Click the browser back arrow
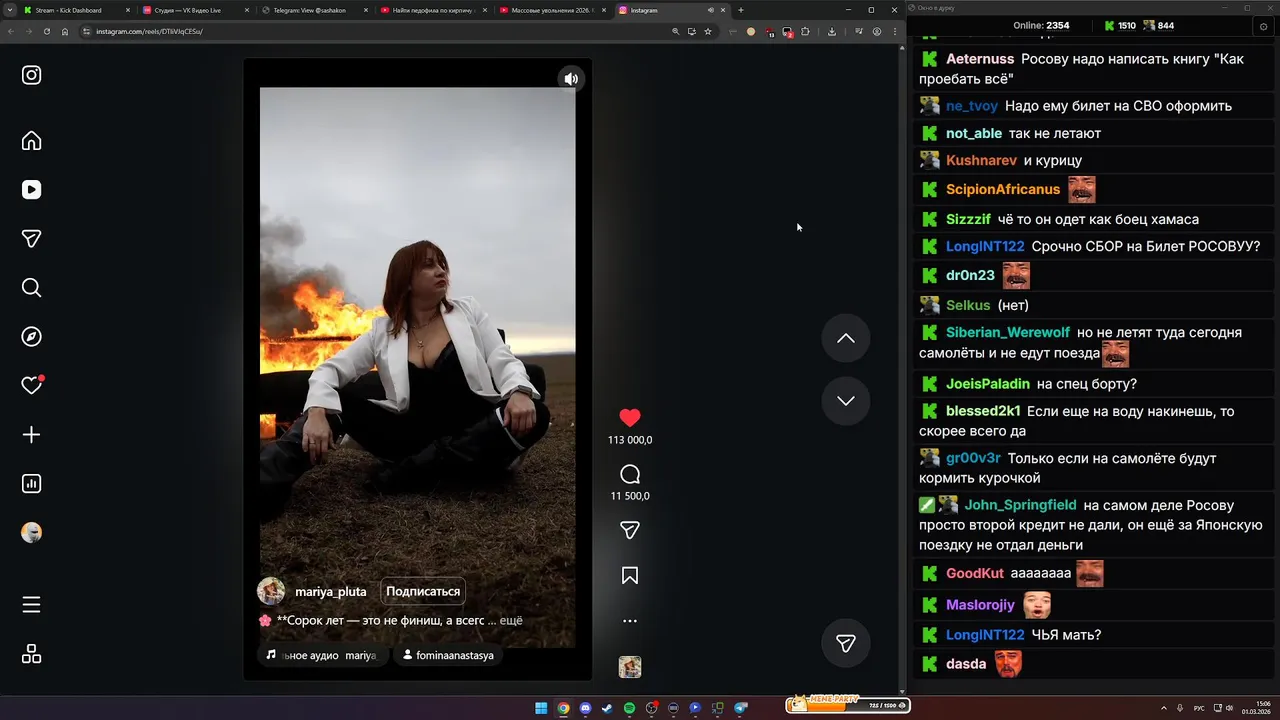This screenshot has height=720, width=1280. [x=11, y=31]
